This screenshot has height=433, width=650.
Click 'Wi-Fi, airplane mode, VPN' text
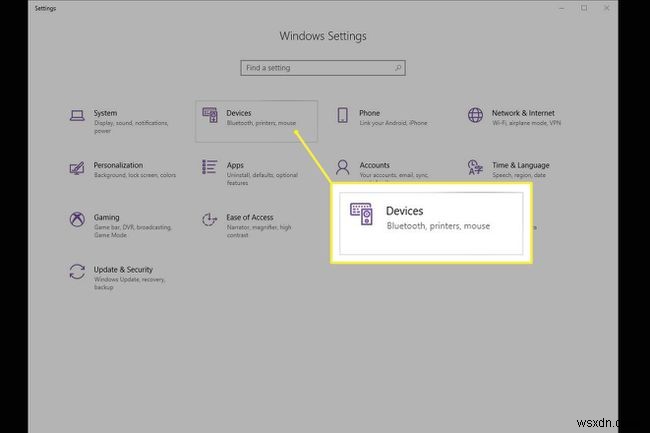coord(526,123)
